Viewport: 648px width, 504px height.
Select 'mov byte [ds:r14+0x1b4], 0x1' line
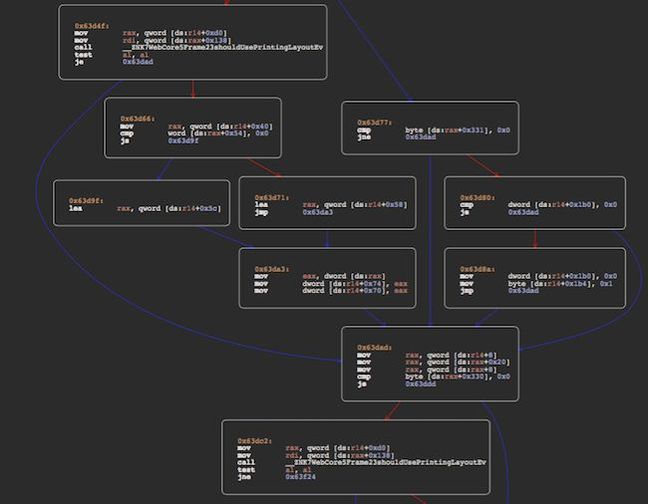click(x=536, y=284)
